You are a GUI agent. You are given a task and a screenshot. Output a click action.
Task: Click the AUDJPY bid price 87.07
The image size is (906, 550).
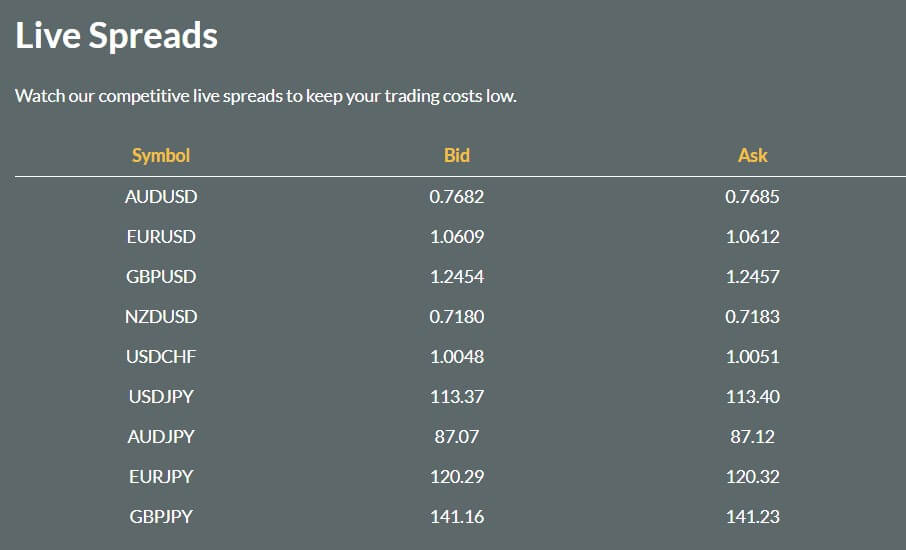tap(456, 436)
